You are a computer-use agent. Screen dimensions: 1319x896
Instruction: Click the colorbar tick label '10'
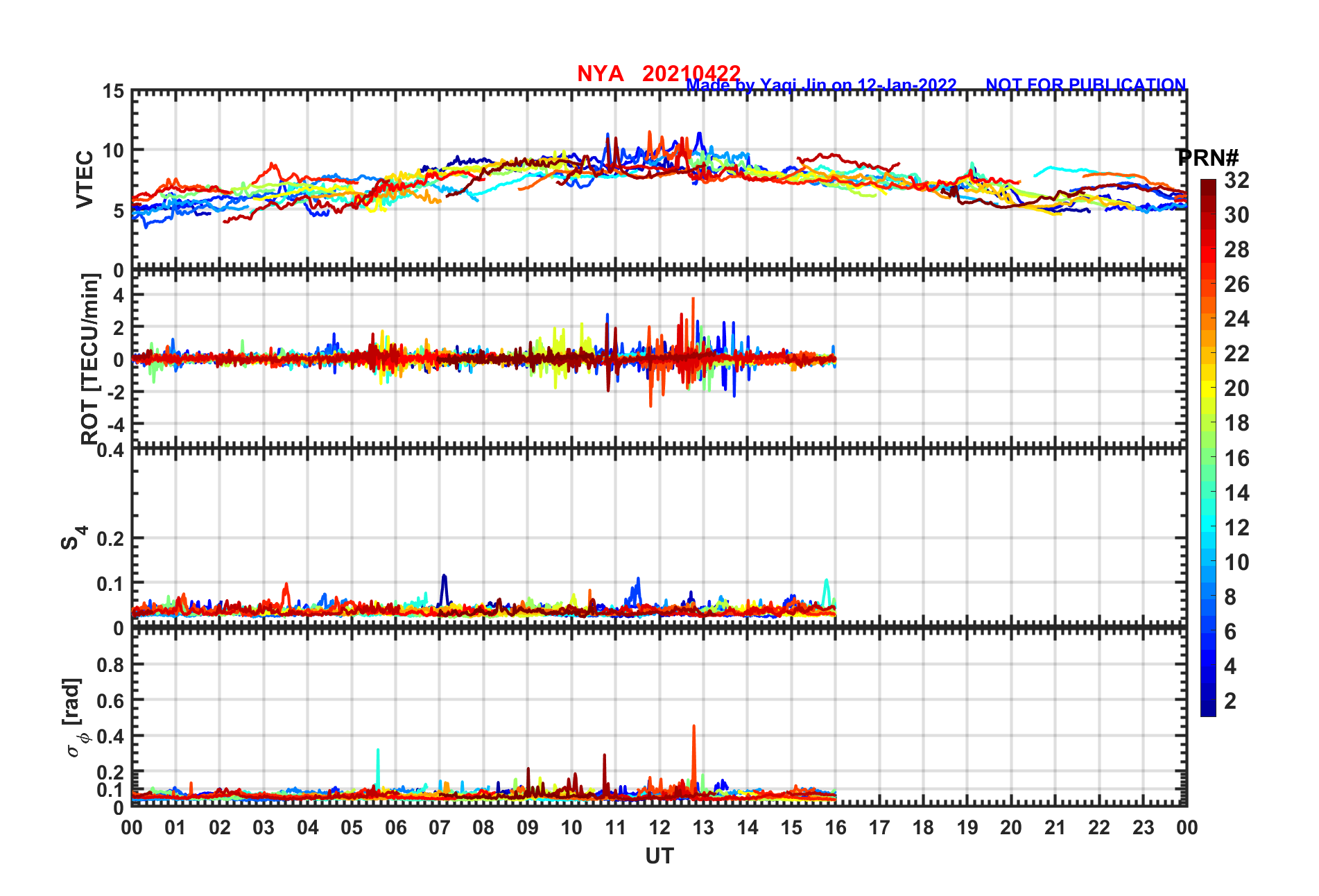tap(1236, 562)
